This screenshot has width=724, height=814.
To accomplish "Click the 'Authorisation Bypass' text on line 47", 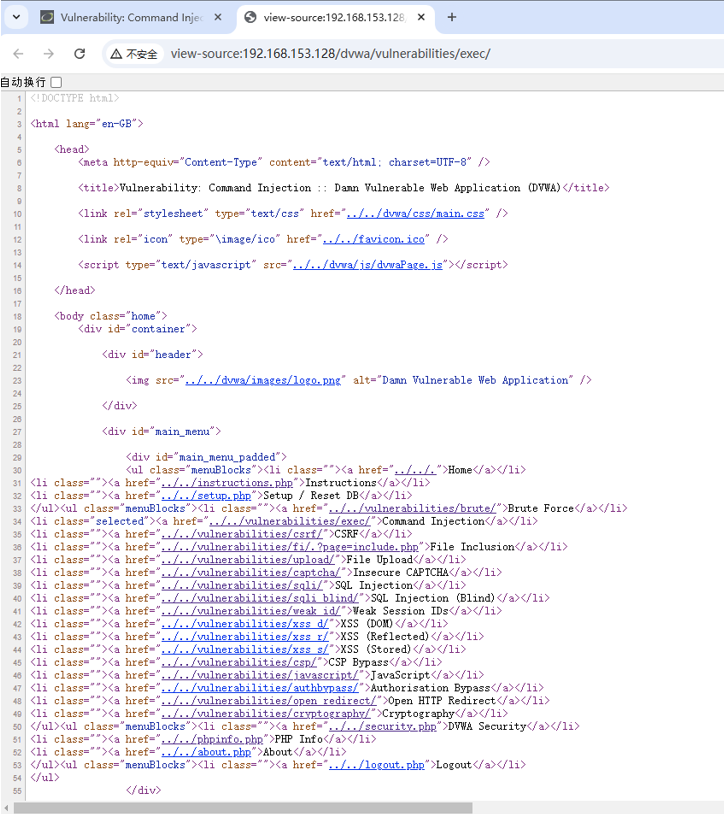I will (430, 688).
